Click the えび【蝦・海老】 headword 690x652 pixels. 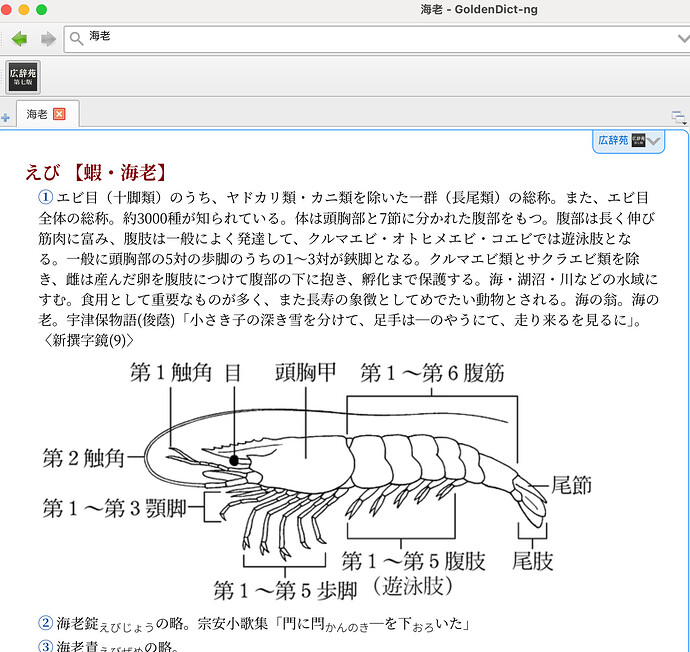pos(96,172)
